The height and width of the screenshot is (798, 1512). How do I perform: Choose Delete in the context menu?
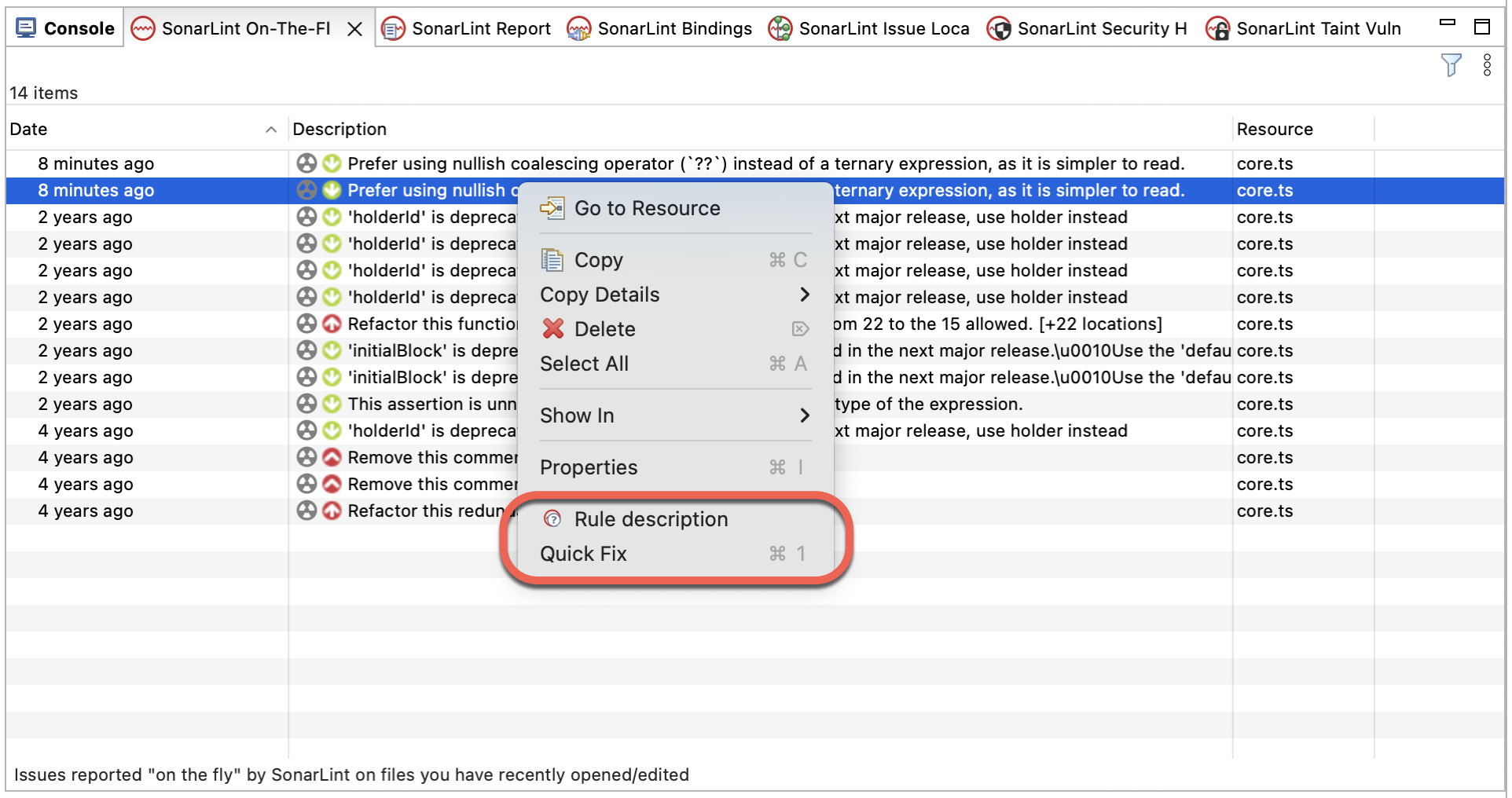(675, 329)
